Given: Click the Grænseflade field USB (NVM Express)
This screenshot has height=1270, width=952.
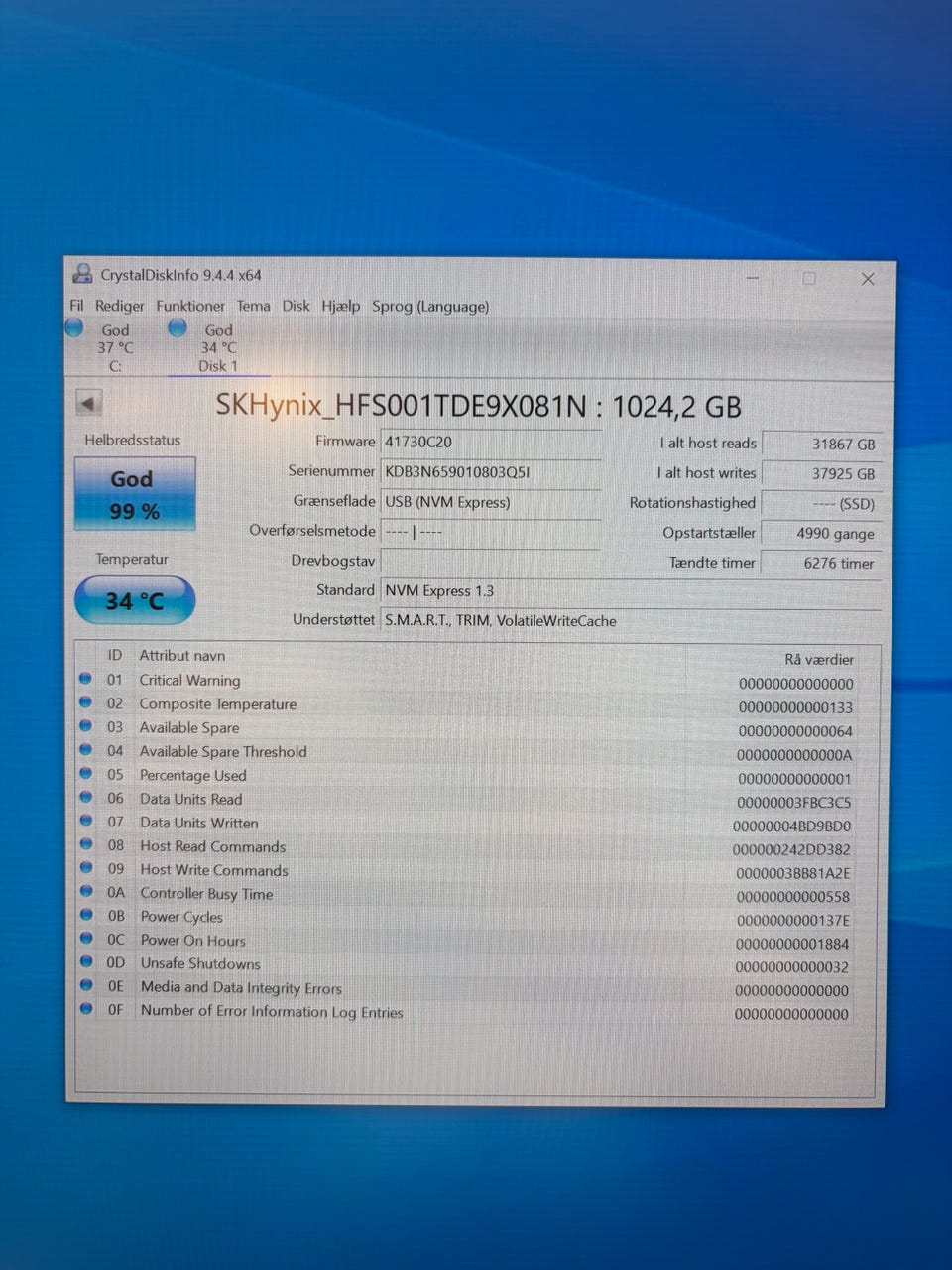Looking at the screenshot, I should tap(491, 502).
